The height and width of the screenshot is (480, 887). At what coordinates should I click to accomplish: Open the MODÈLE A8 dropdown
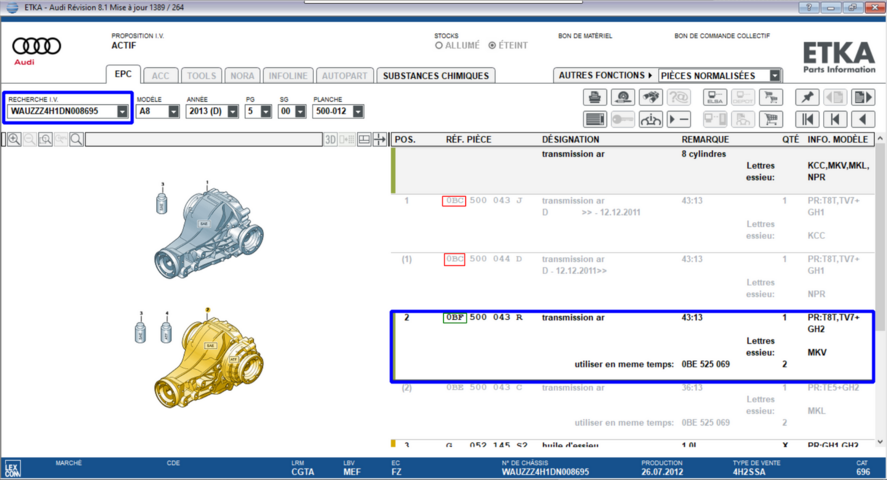(x=173, y=111)
